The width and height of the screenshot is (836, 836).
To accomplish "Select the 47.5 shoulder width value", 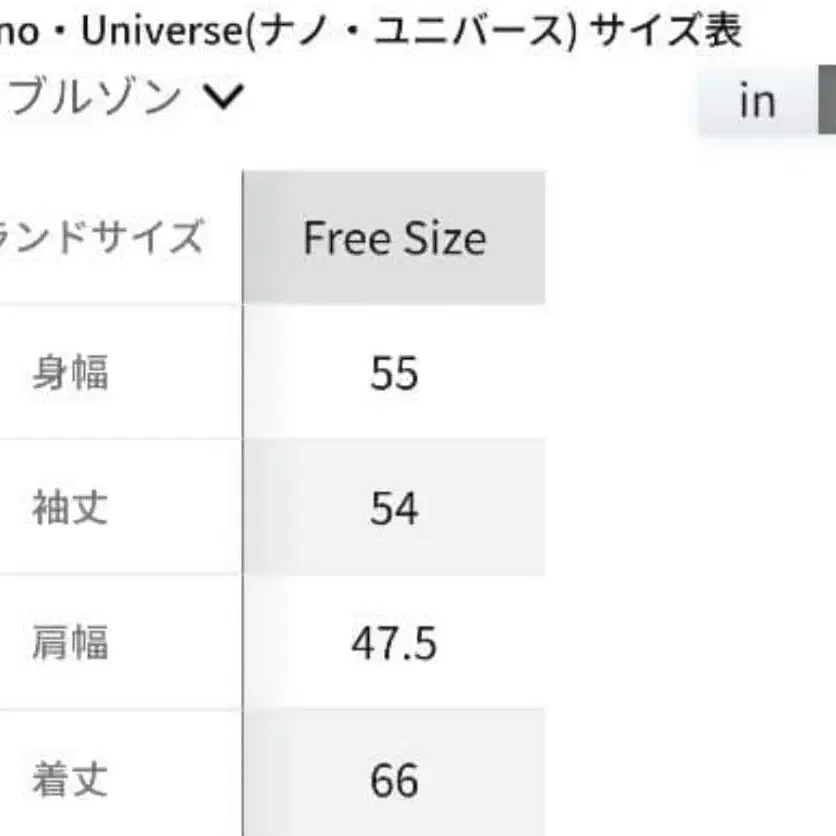I will point(394,643).
